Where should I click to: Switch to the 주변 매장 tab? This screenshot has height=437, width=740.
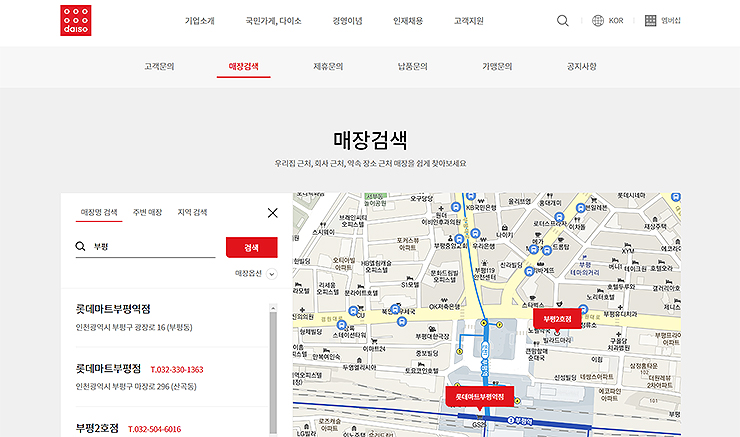[147, 212]
